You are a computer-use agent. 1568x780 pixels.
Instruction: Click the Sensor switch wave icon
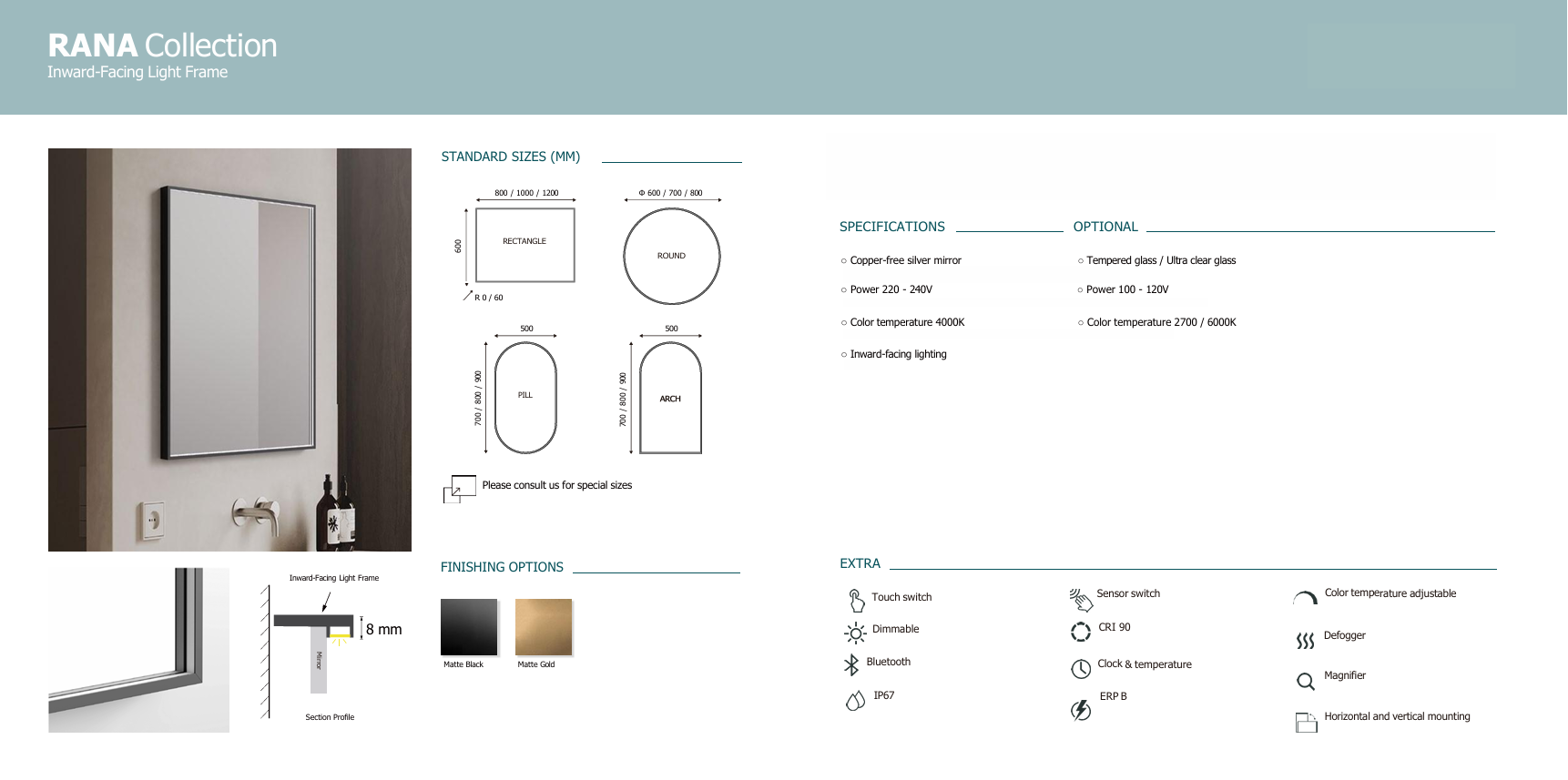click(1081, 599)
